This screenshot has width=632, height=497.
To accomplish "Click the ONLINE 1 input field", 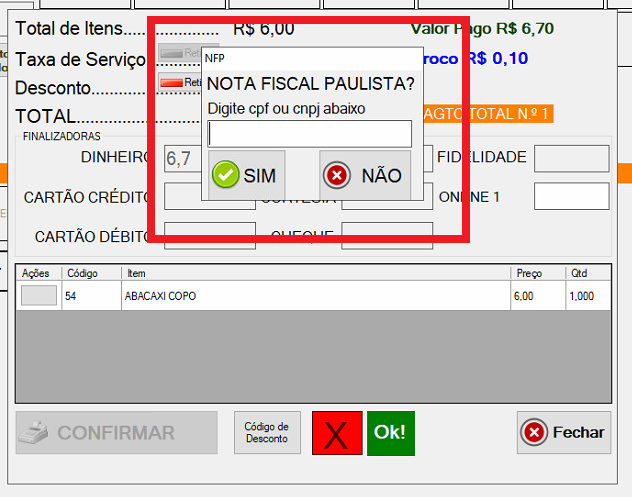I will pyautogui.click(x=572, y=196).
